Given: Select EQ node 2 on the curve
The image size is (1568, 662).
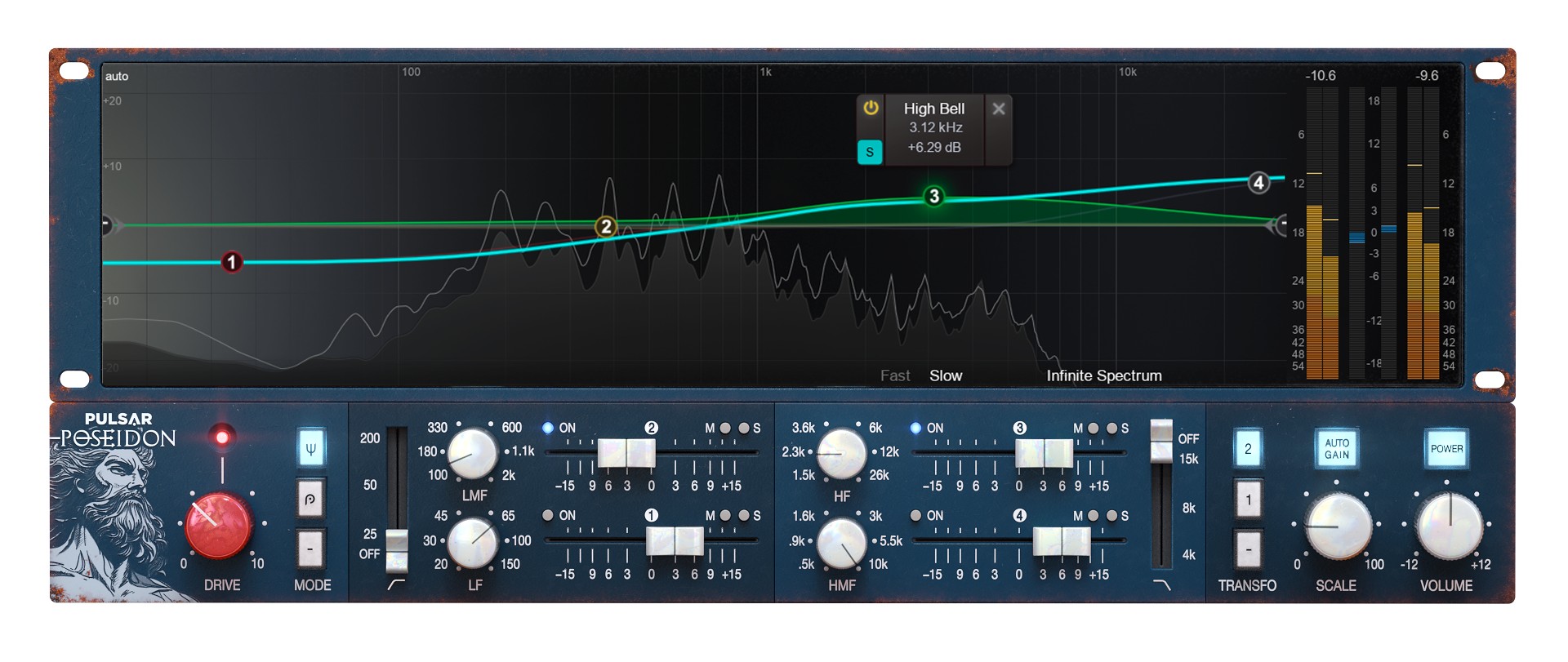Looking at the screenshot, I should (x=605, y=227).
